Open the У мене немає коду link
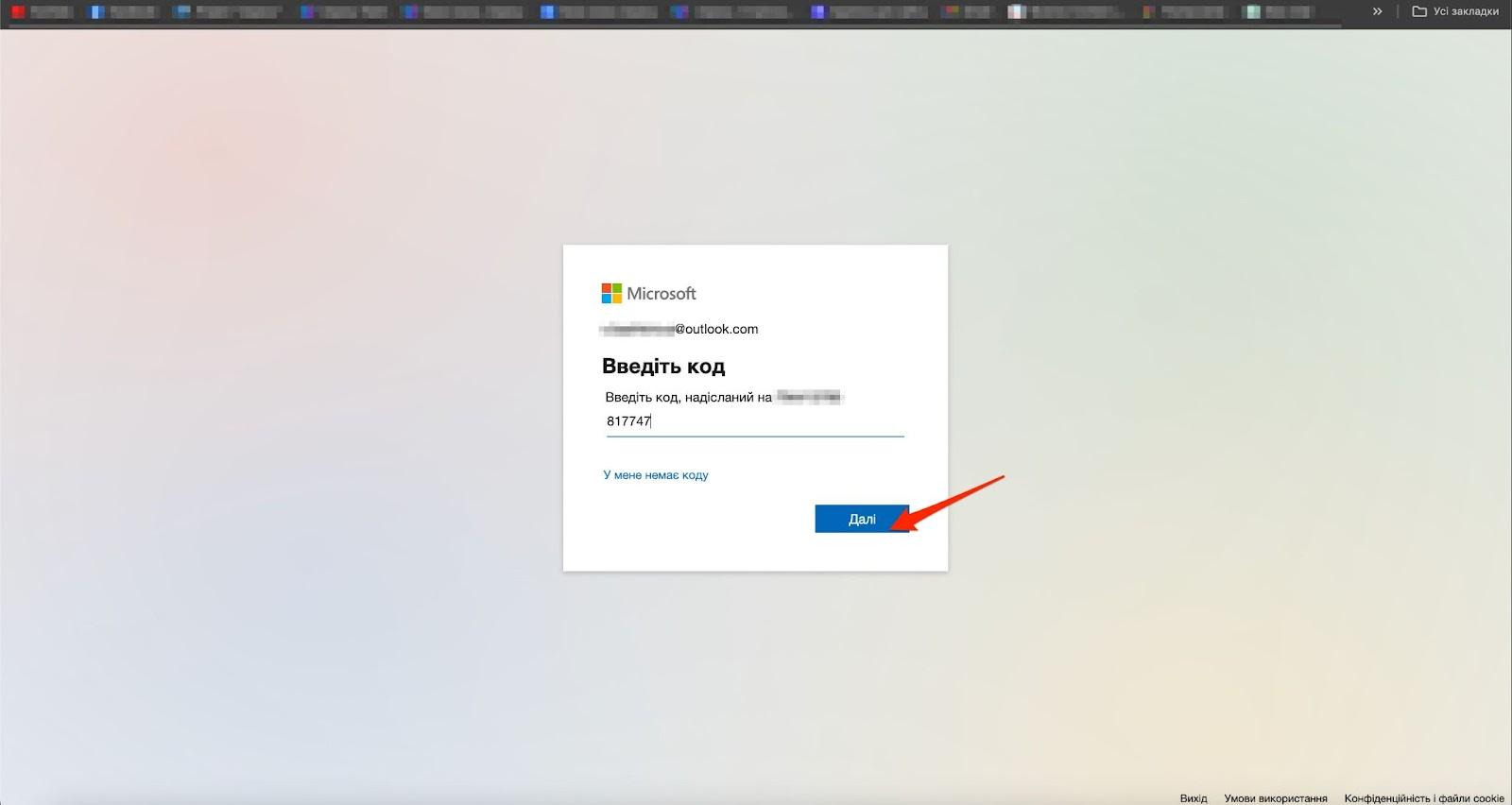The width and height of the screenshot is (1512, 805). pyautogui.click(x=656, y=475)
